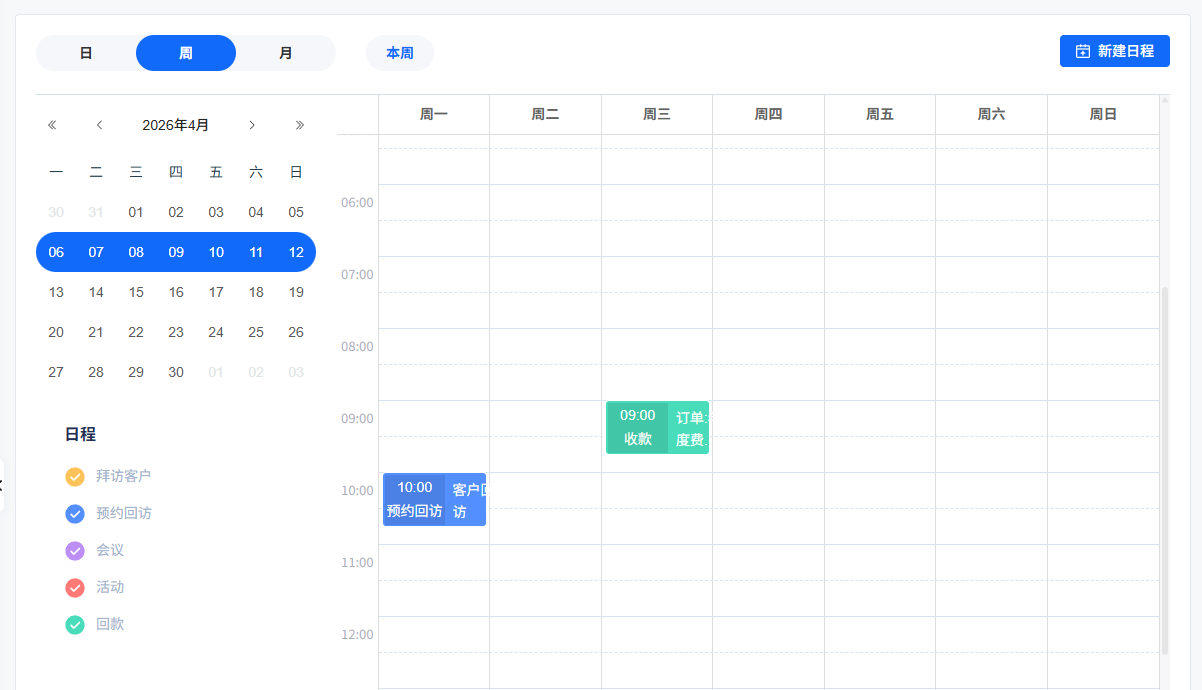The image size is (1202, 690).
Task: Select the 周 week view tab
Action: (186, 53)
